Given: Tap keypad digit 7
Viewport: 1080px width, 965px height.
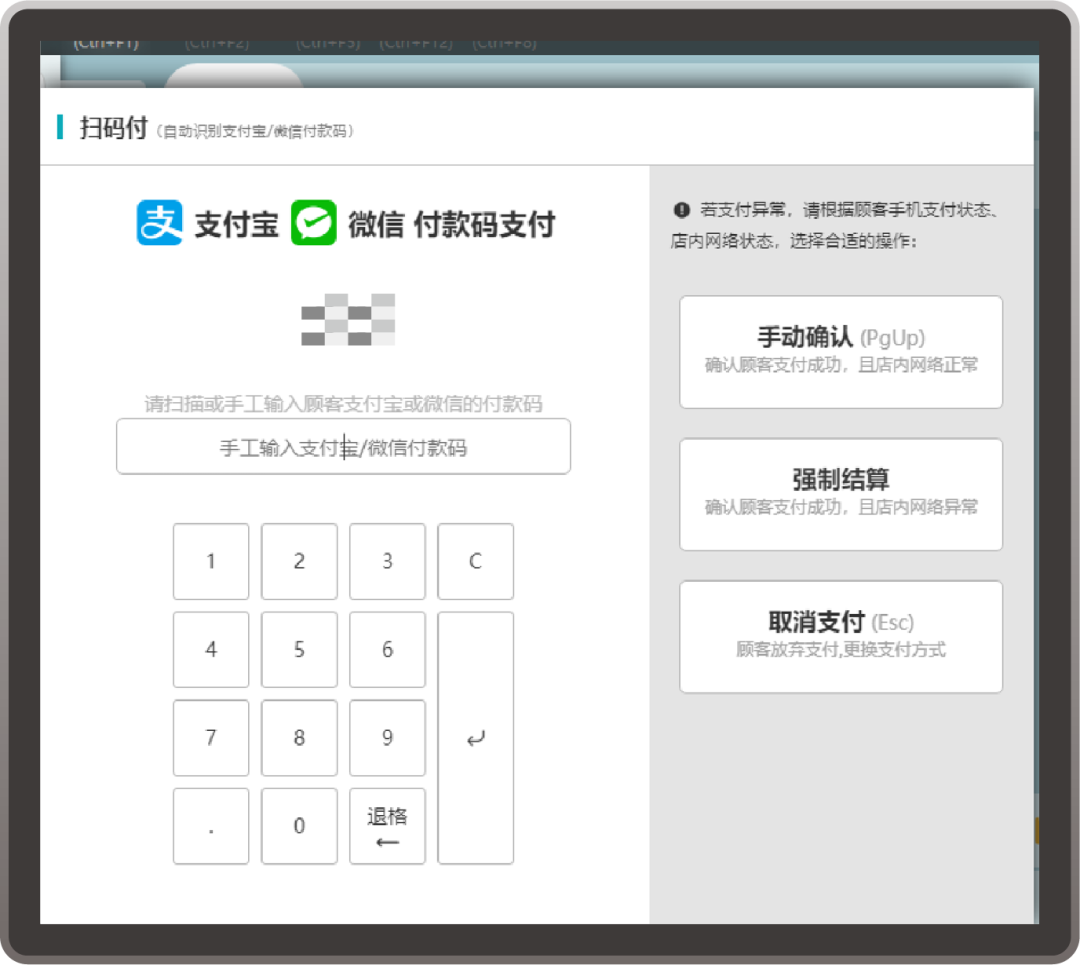Looking at the screenshot, I should (x=211, y=738).
